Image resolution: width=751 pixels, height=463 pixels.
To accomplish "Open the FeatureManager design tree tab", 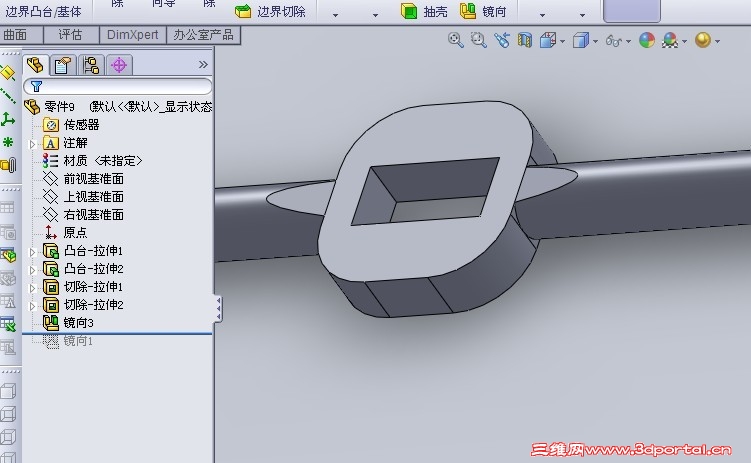I will tap(35, 65).
